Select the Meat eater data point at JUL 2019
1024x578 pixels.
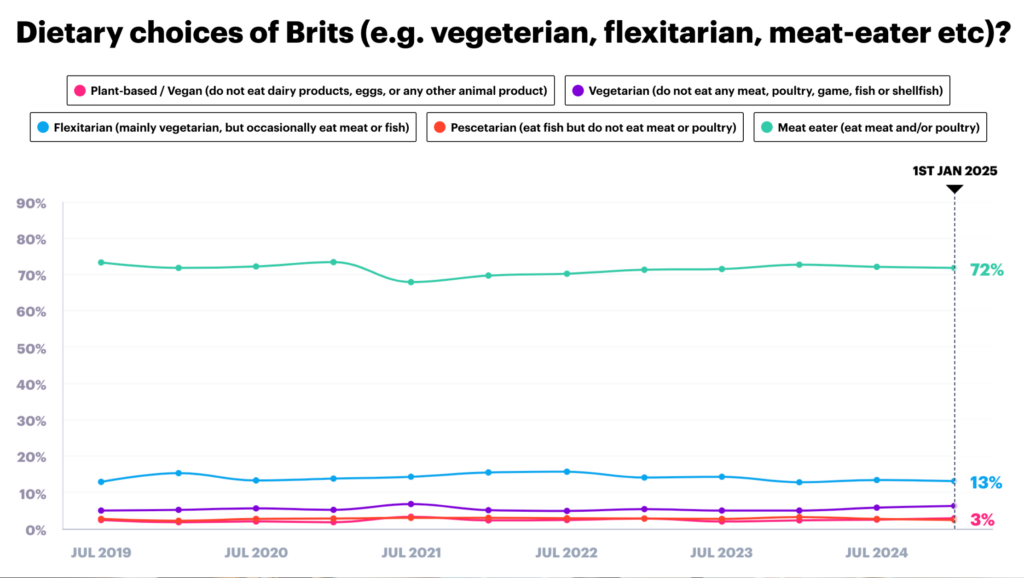pyautogui.click(x=101, y=262)
